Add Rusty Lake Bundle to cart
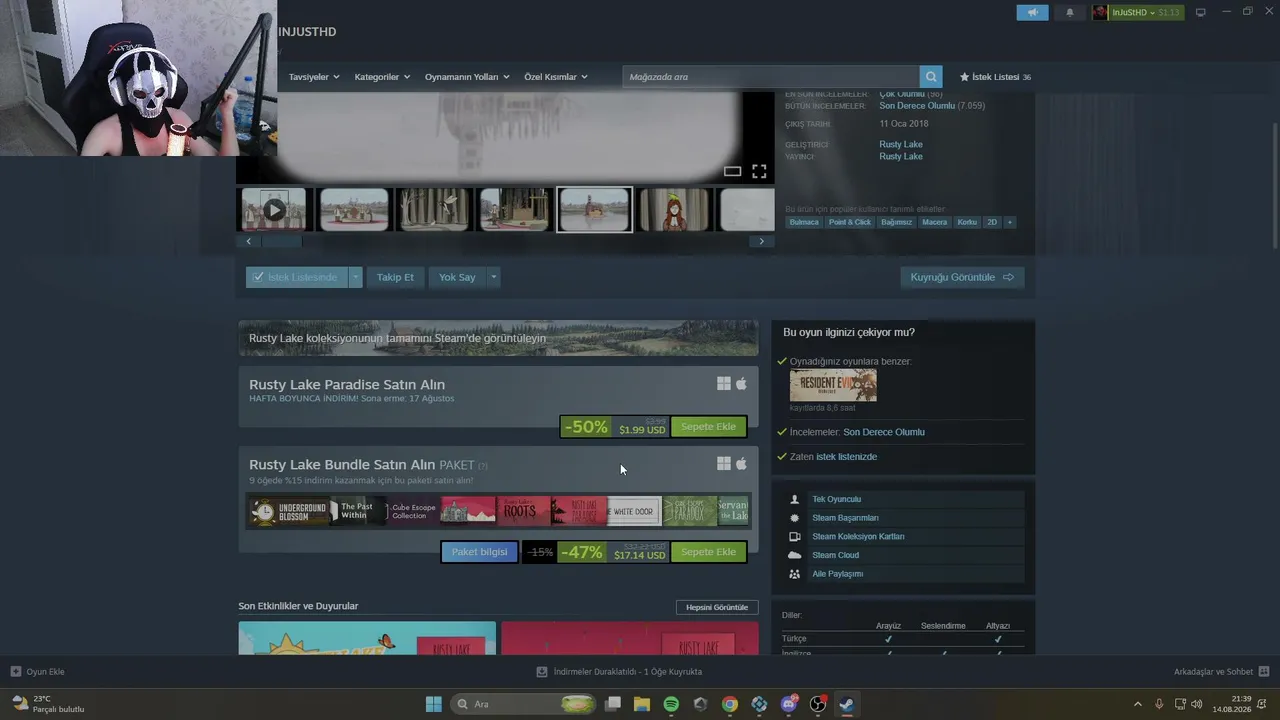1280x720 pixels. tap(708, 552)
